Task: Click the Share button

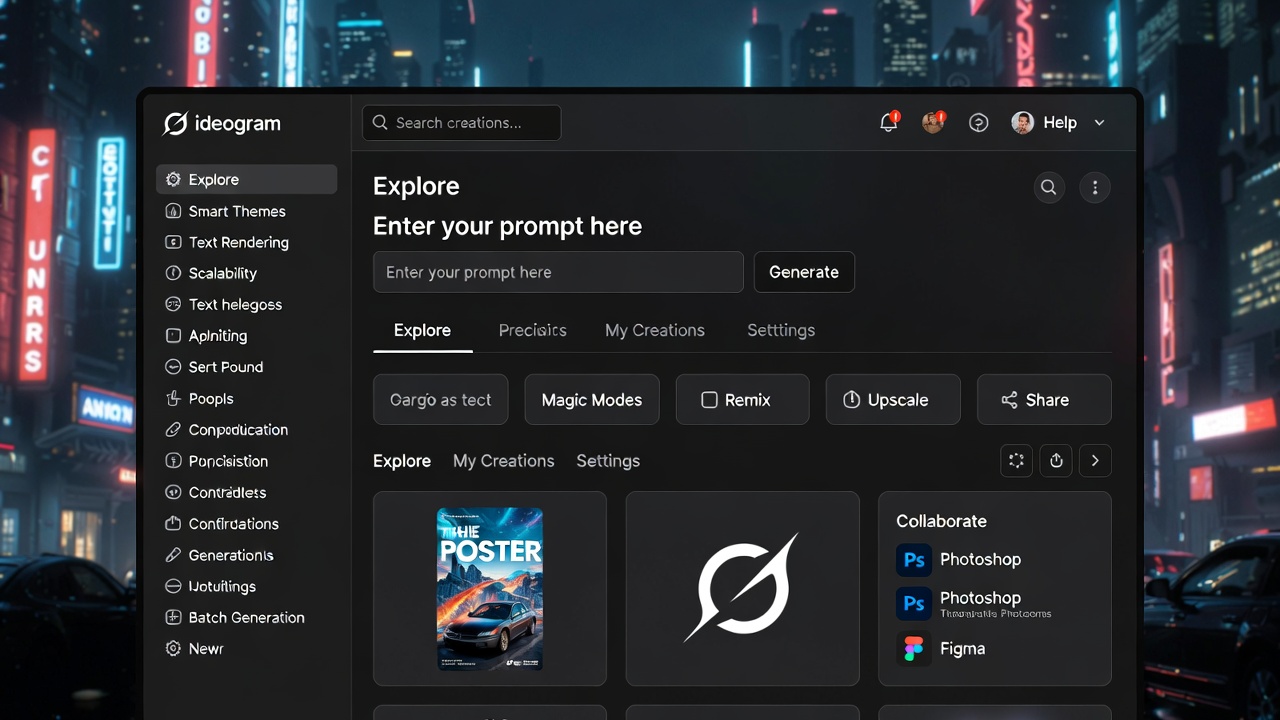Action: coord(1043,400)
